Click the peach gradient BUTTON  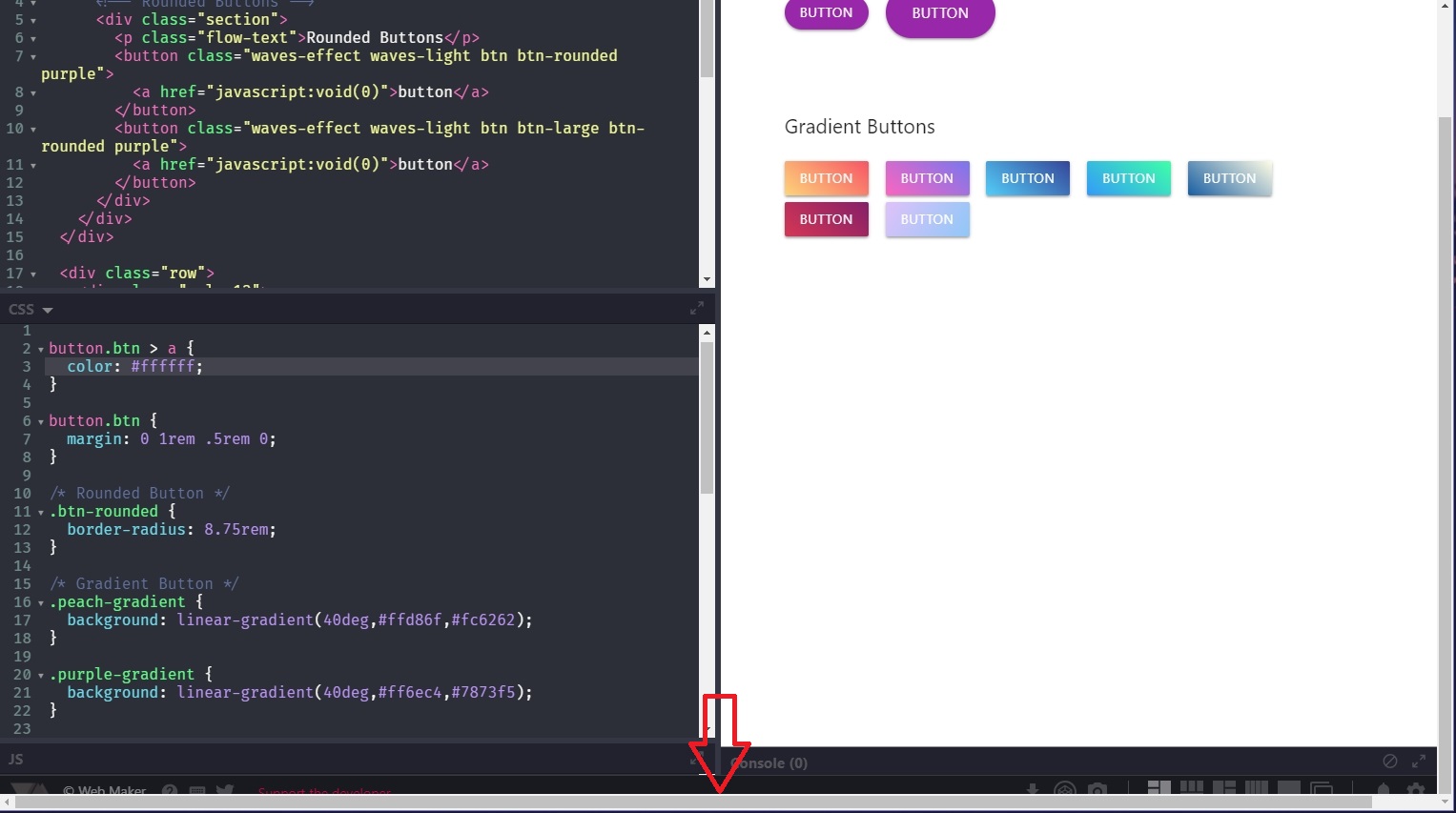[x=826, y=178]
